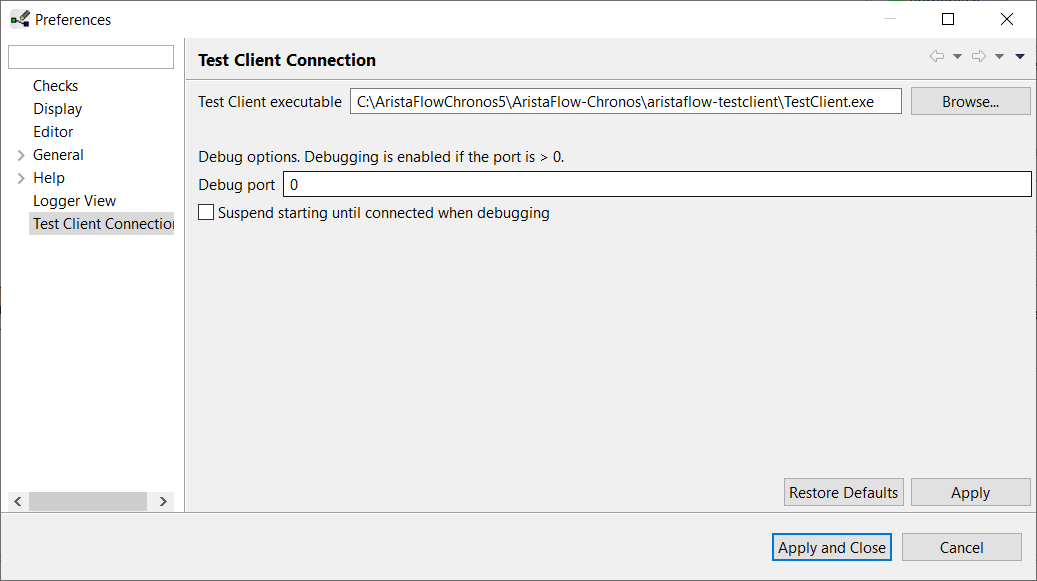Enable Suspend starting until connected checkbox
The height and width of the screenshot is (581, 1037).
point(206,212)
